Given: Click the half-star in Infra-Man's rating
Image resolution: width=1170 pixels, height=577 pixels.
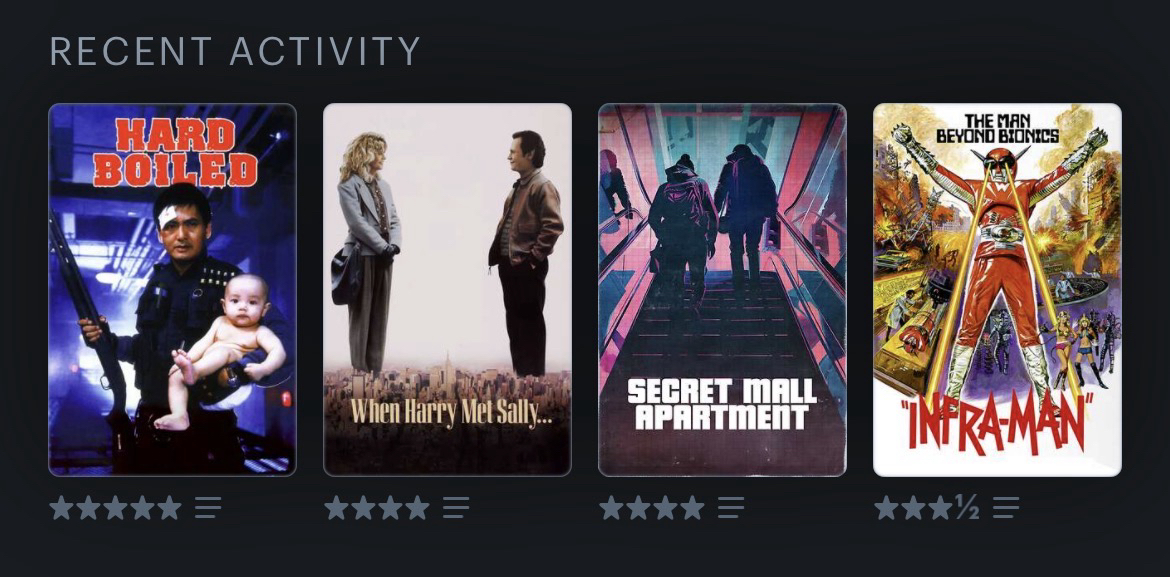Looking at the screenshot, I should pos(968,508).
